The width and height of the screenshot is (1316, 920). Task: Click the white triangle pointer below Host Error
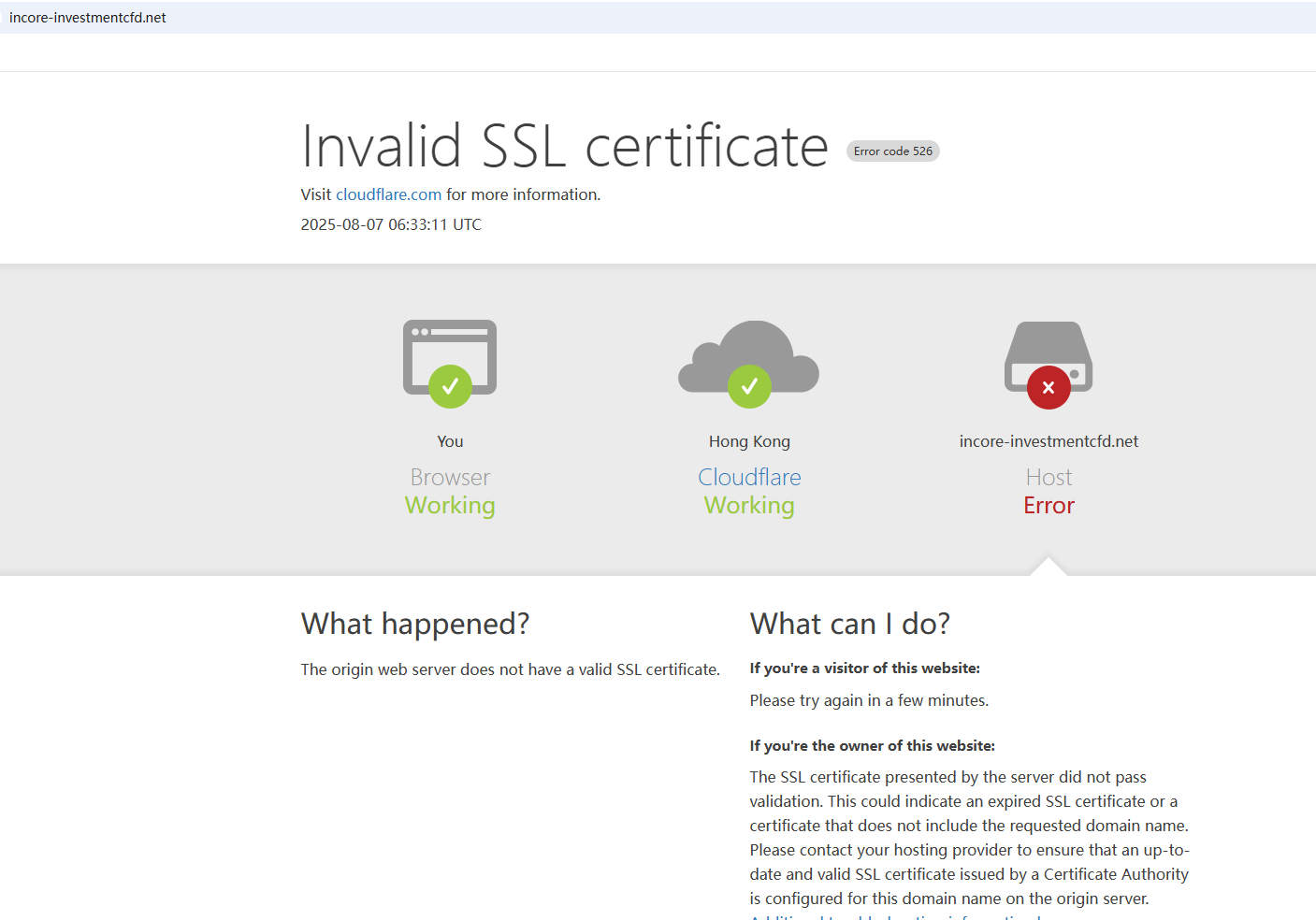click(1048, 567)
